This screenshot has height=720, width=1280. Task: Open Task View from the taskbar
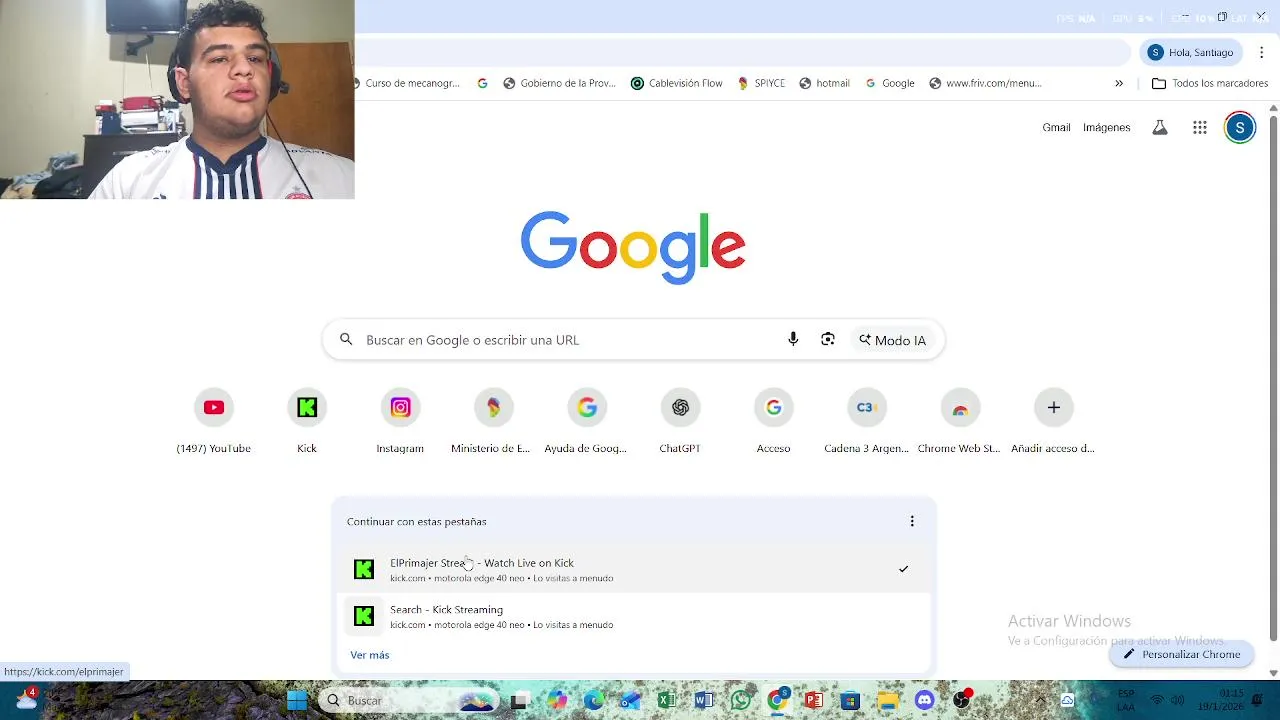519,700
